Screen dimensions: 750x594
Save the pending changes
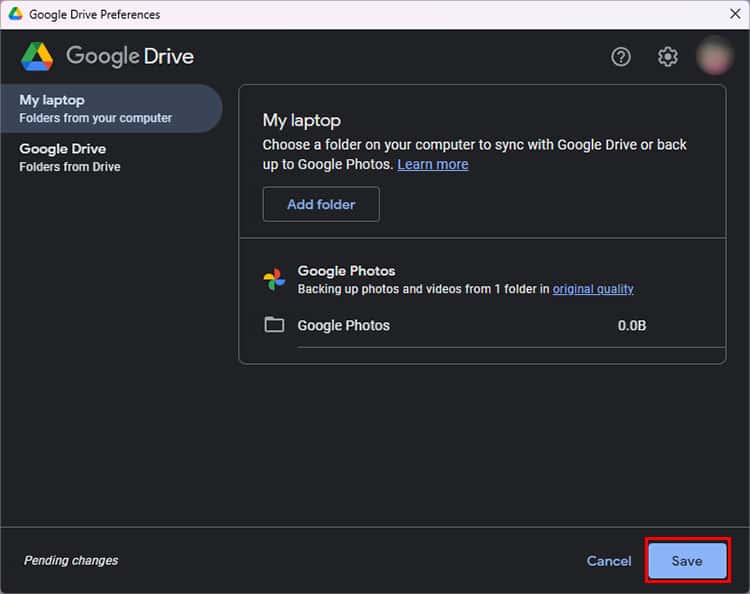[687, 561]
